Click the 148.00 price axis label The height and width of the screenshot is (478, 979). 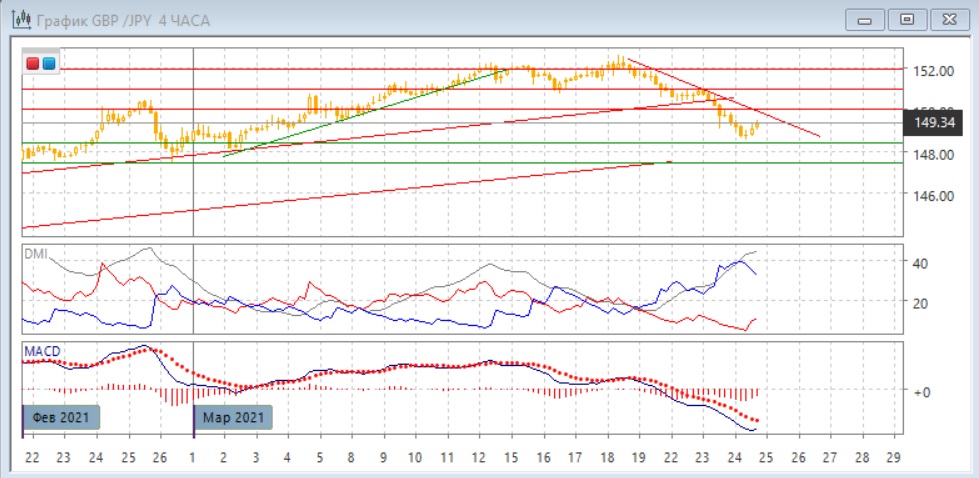(x=929, y=154)
